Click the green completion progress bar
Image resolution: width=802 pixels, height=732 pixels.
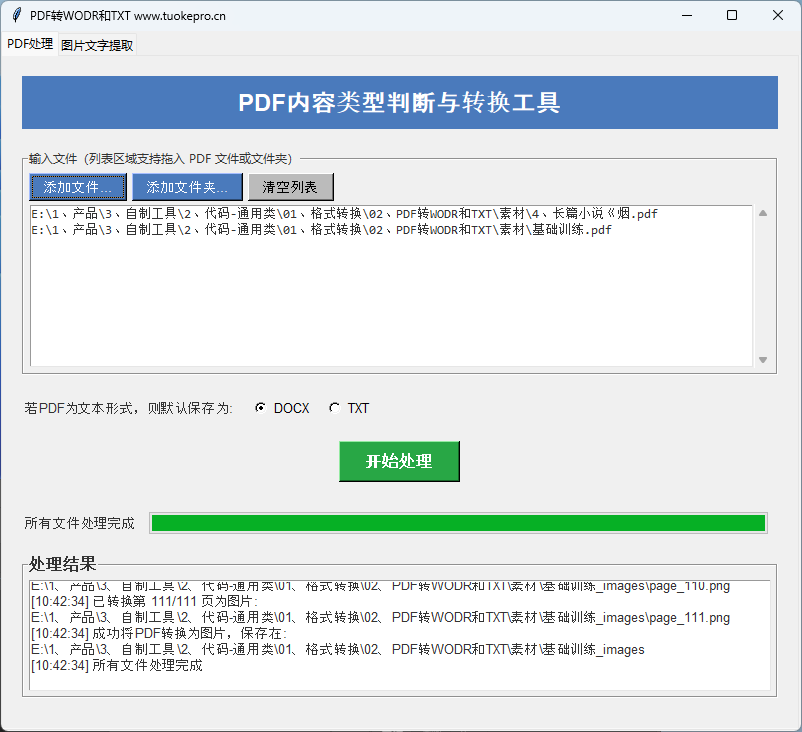(x=457, y=522)
